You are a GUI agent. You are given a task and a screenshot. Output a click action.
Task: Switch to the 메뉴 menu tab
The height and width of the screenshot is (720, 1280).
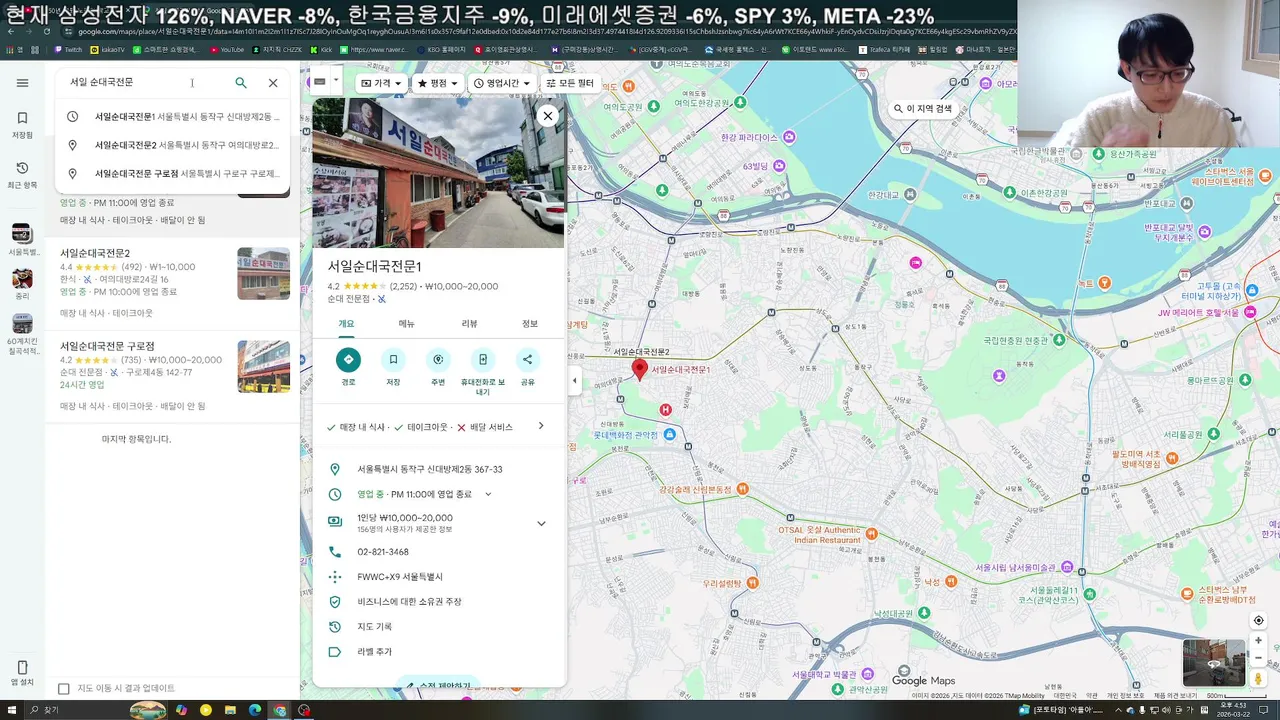(407, 324)
